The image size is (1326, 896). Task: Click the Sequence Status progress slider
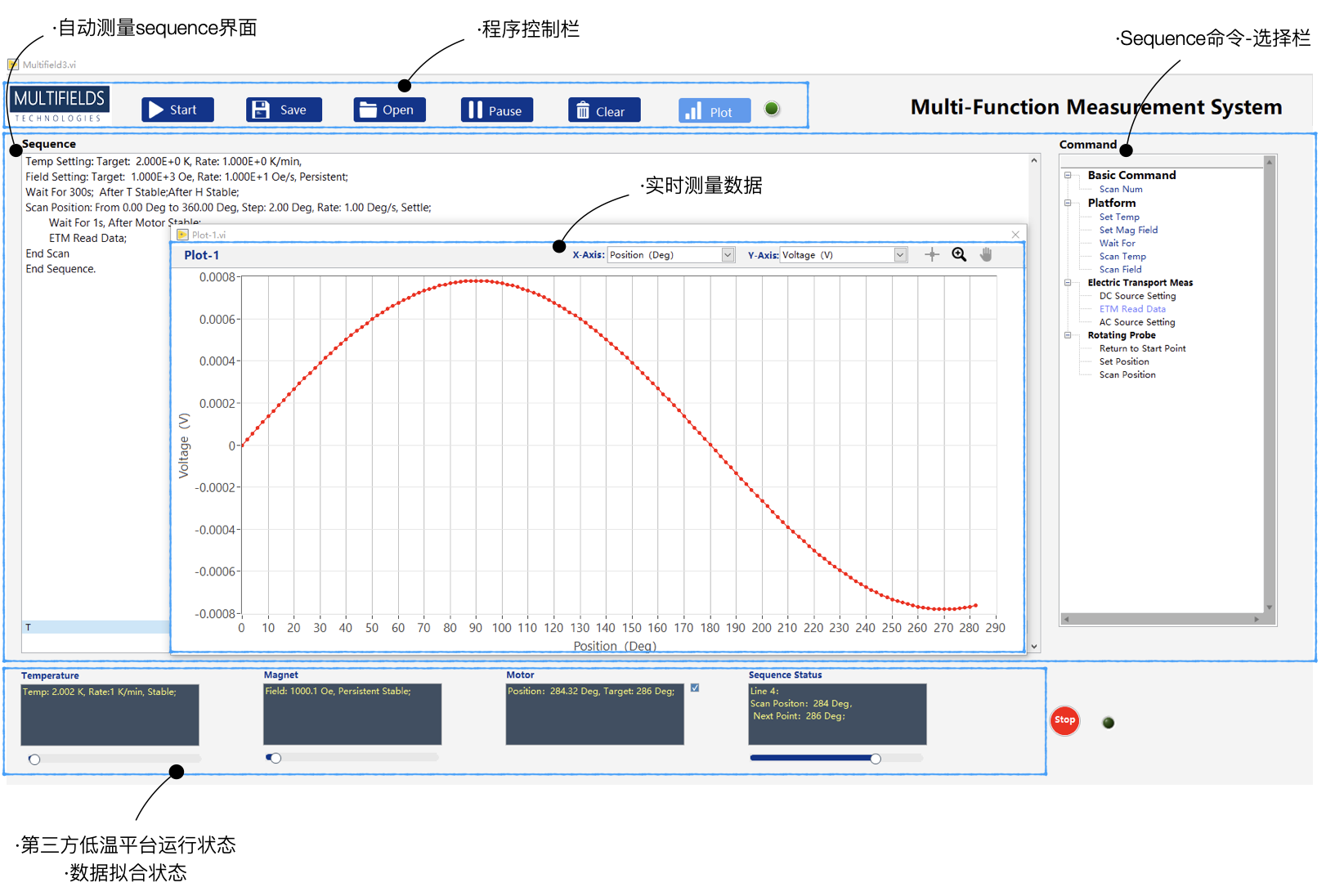pos(876,759)
